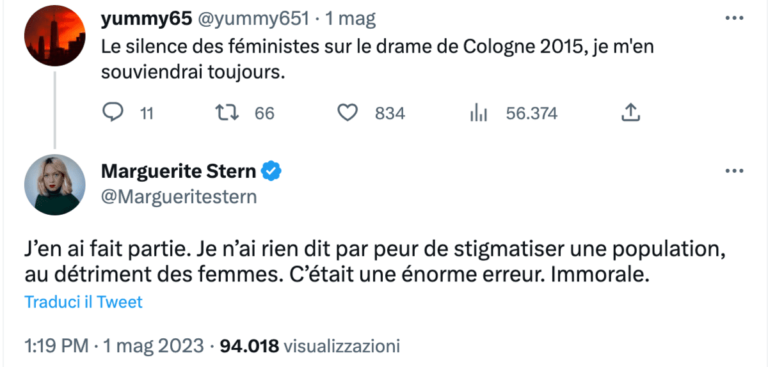
Task: Click Traduci il Tweet link
Action: point(83,302)
